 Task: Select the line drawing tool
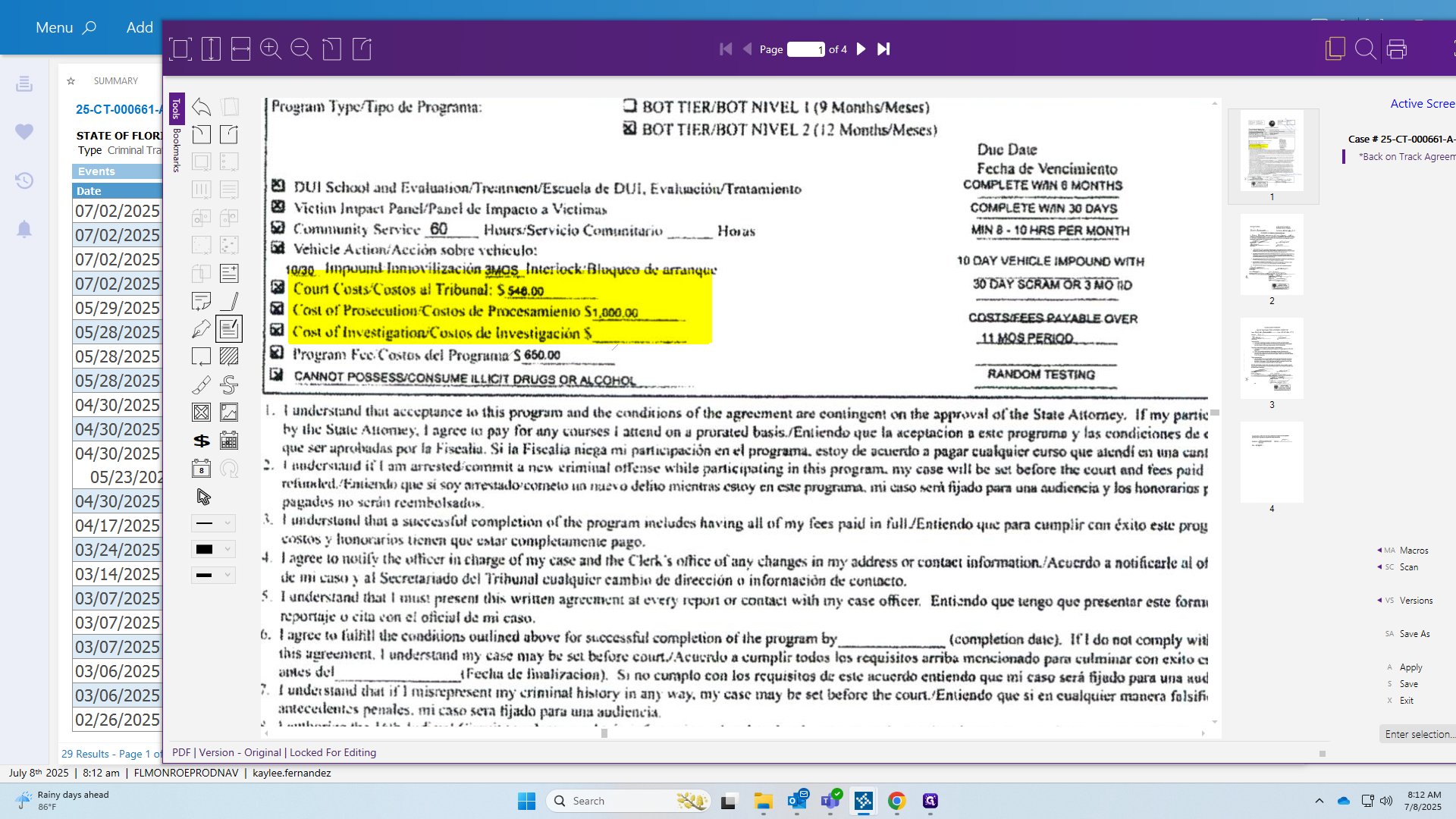229,301
